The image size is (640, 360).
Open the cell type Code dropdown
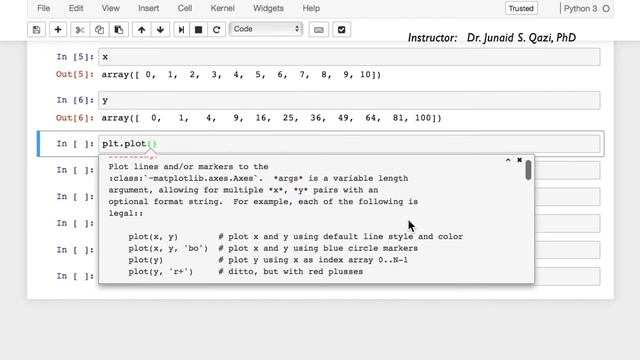pos(266,29)
